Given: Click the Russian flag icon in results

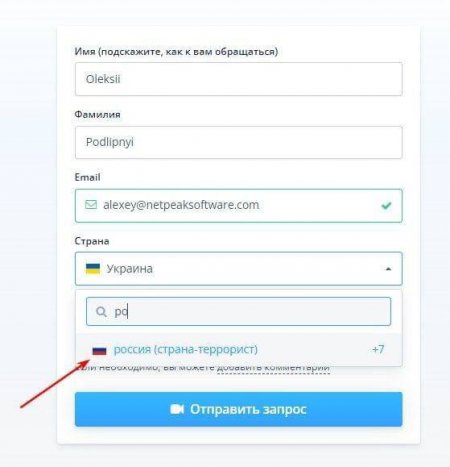Looking at the screenshot, I should (99, 350).
